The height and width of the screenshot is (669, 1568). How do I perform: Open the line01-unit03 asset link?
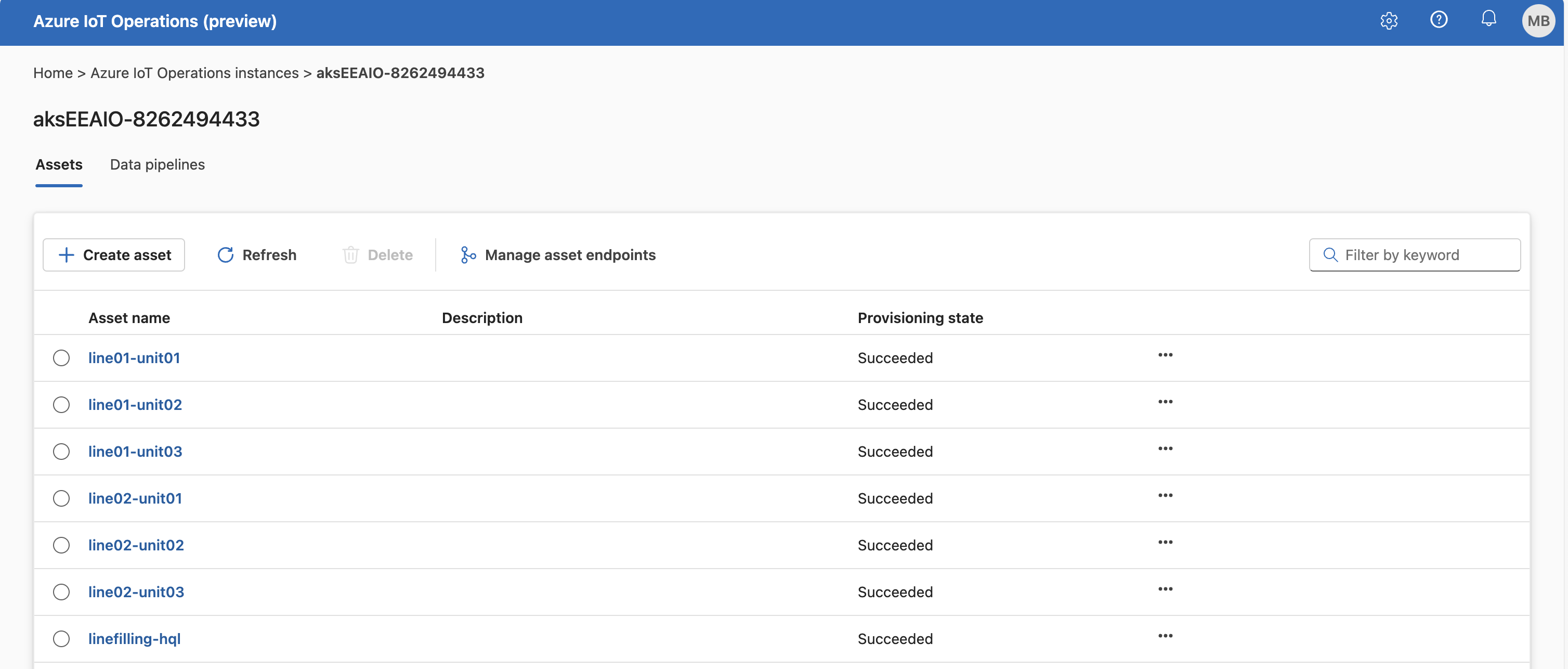pos(135,452)
